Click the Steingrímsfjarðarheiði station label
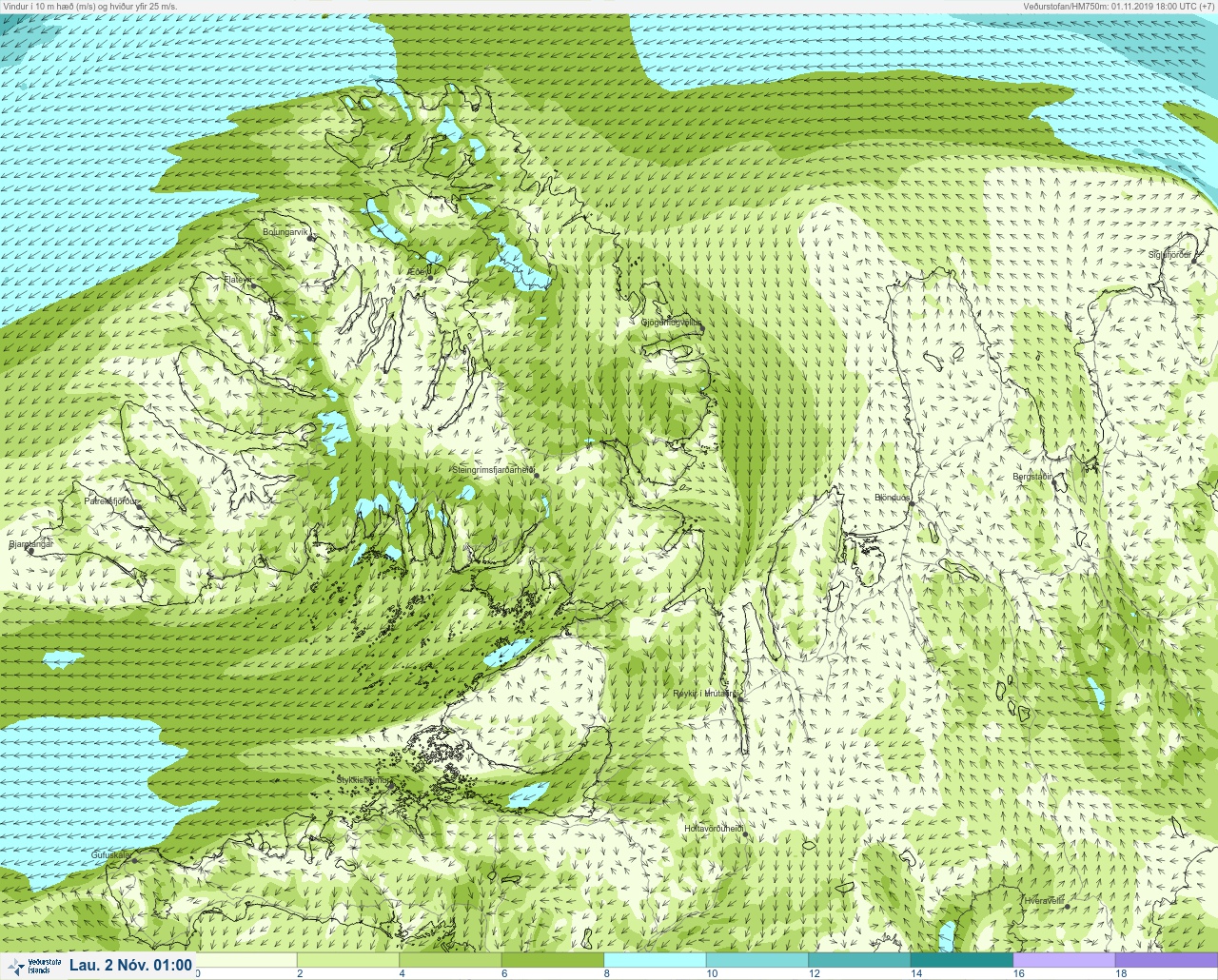The width and height of the screenshot is (1218, 980). (x=493, y=470)
